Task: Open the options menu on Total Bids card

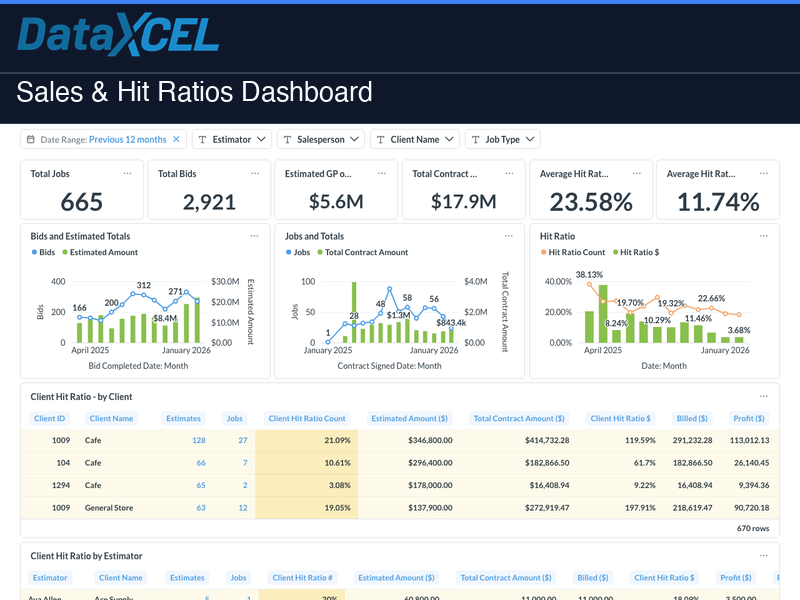Action: pyautogui.click(x=257, y=173)
